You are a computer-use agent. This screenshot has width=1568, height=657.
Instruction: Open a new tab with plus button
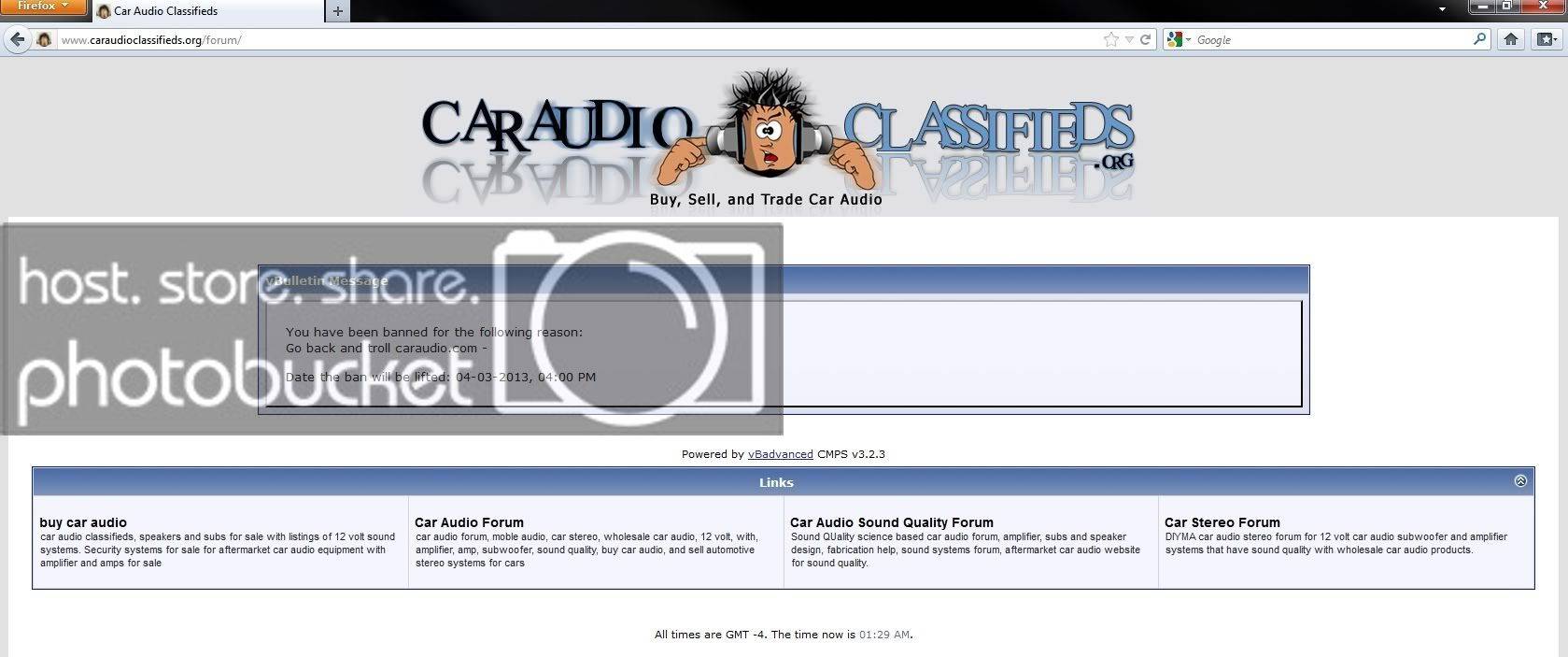[338, 11]
